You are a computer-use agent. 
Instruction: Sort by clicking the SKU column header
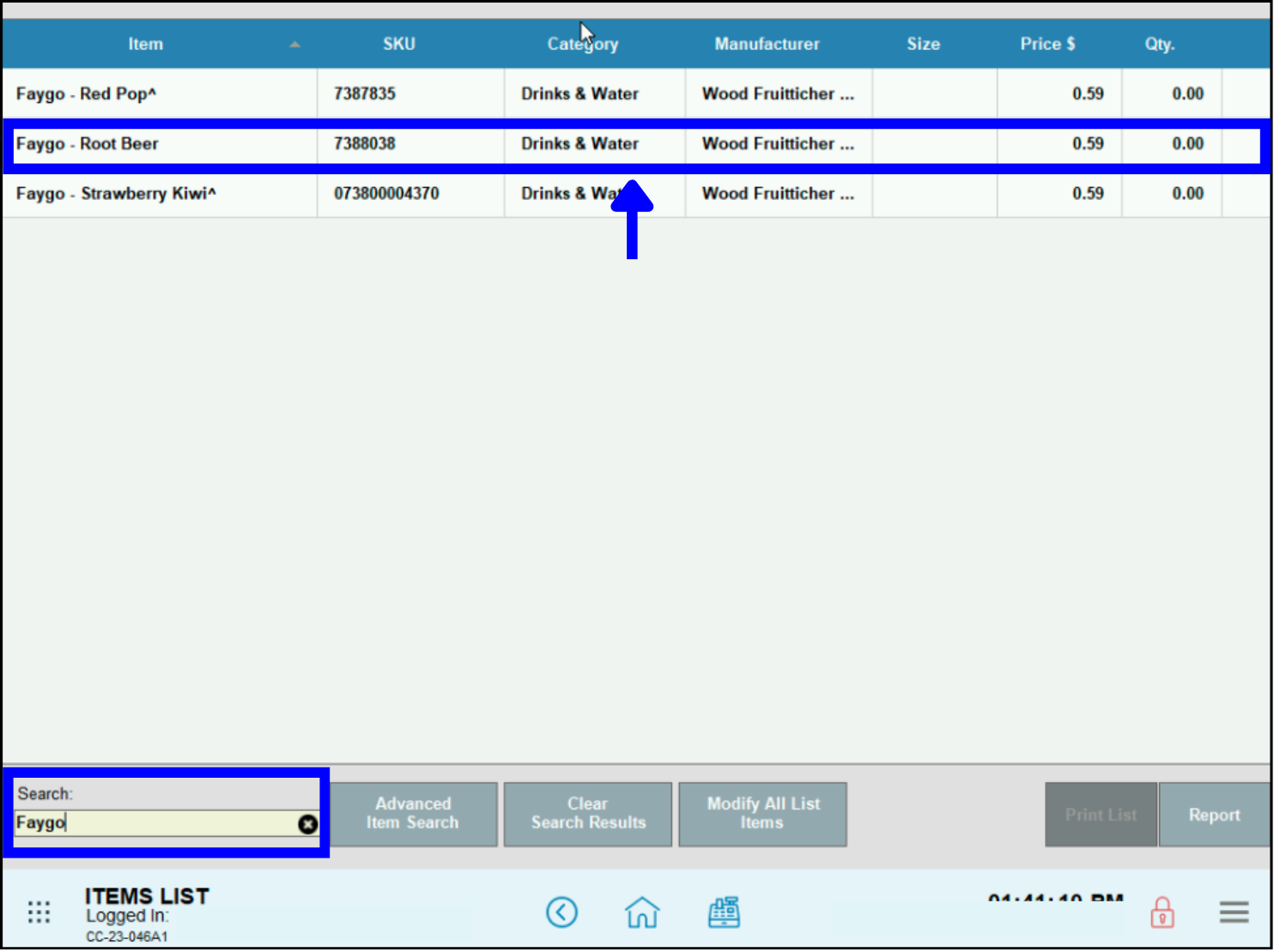pos(398,43)
